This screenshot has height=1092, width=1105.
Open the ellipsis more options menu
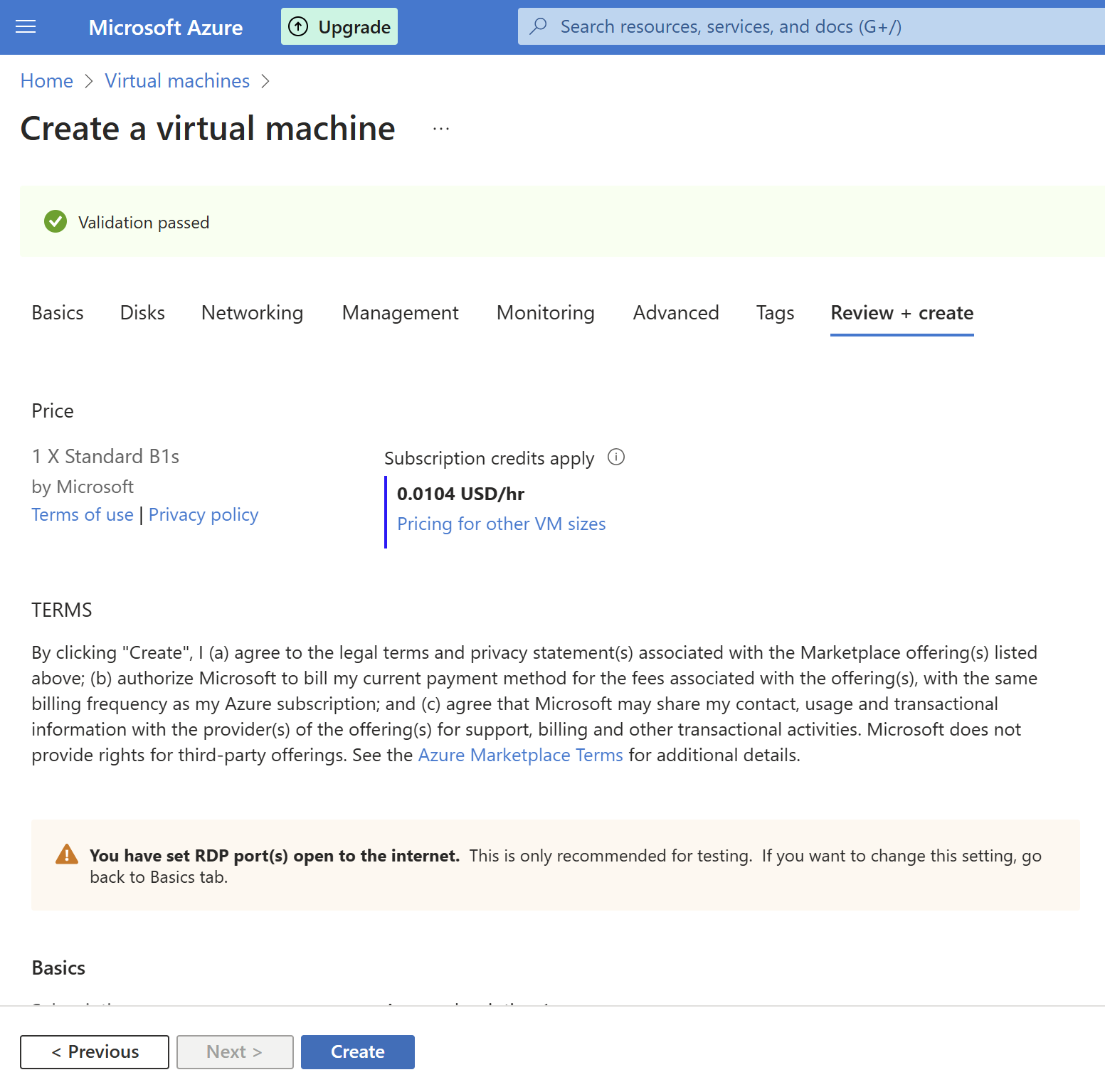[441, 129]
